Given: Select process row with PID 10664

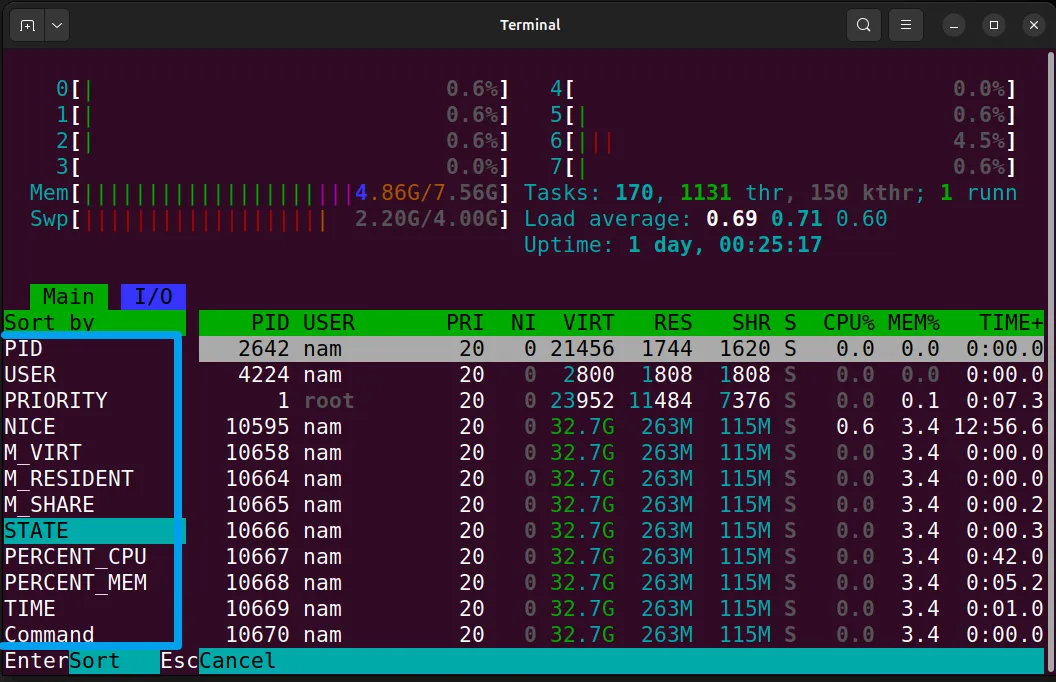Looking at the screenshot, I should 621,479.
